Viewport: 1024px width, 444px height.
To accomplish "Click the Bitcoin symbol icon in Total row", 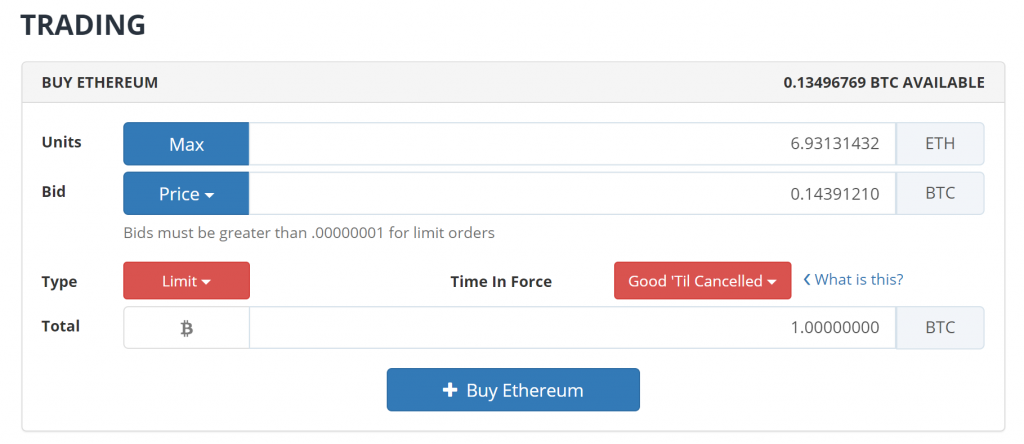I will (x=187, y=328).
